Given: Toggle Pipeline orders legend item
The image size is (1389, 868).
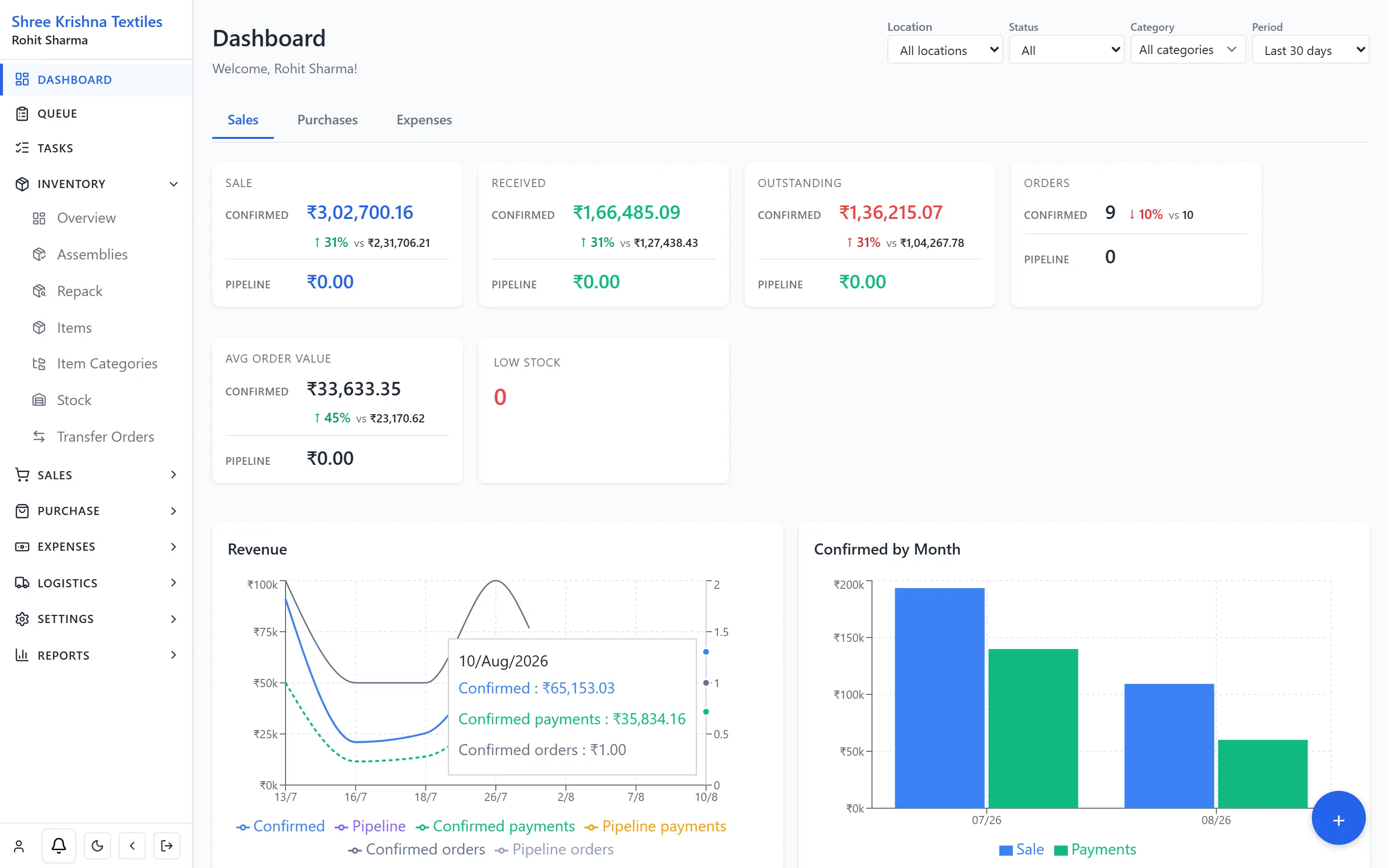Looking at the screenshot, I should 555,850.
